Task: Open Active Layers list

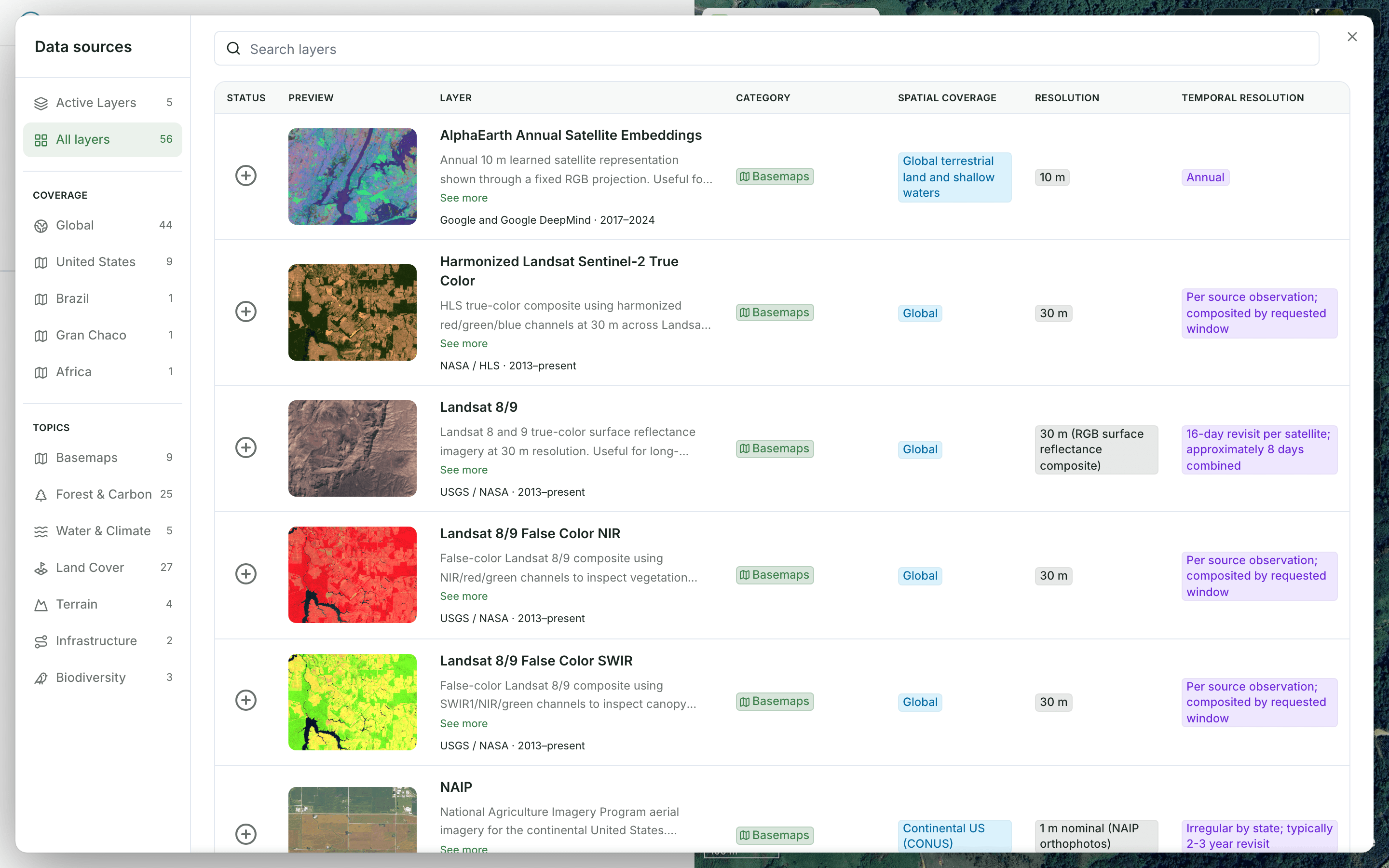Action: tap(103, 103)
